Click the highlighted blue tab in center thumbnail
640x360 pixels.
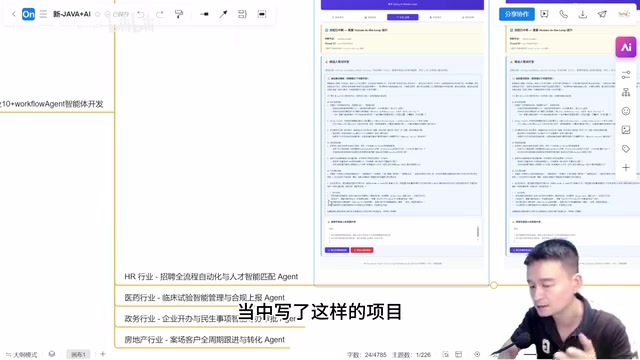[x=402, y=17]
